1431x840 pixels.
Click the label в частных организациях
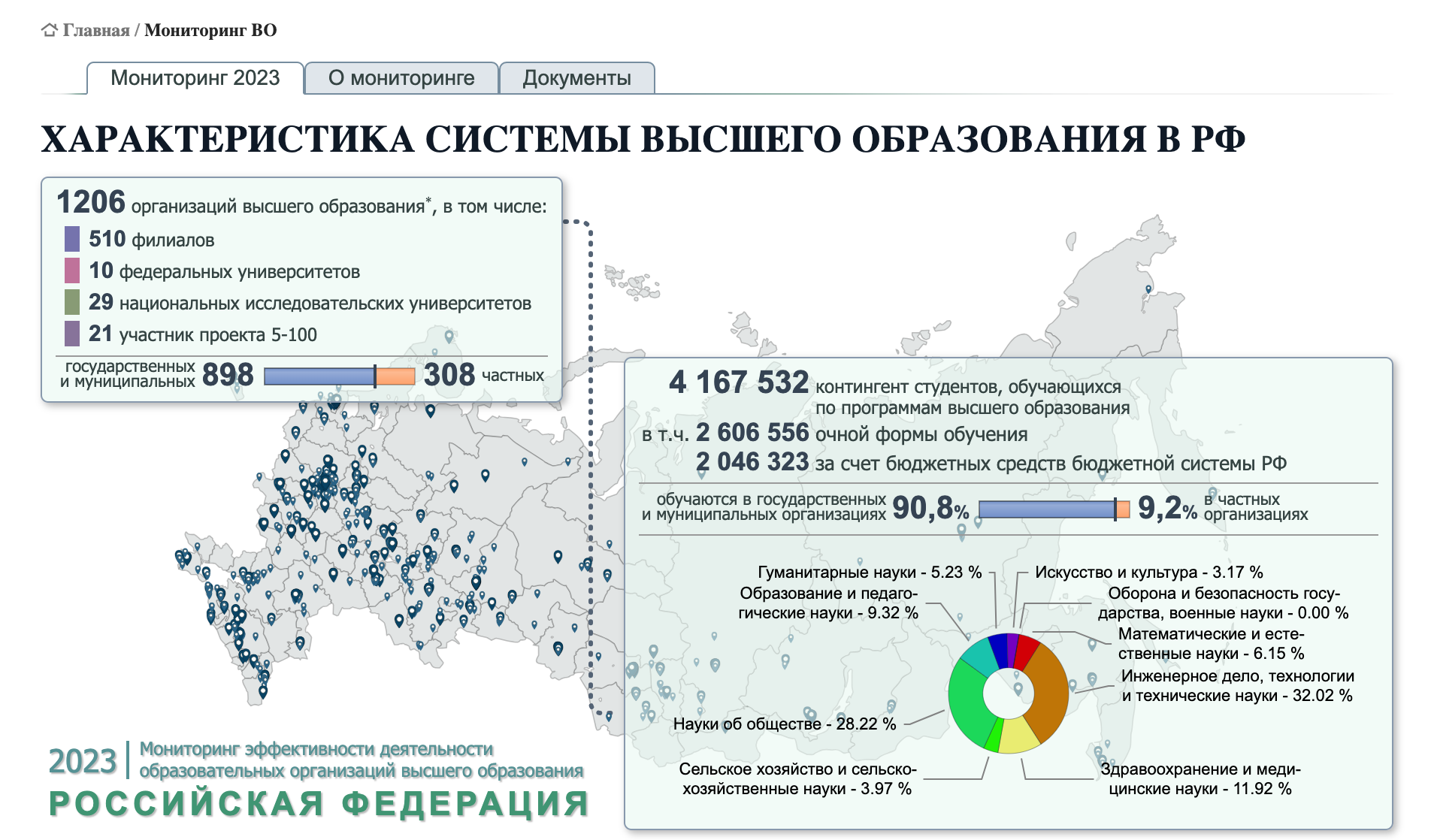coord(1256,507)
